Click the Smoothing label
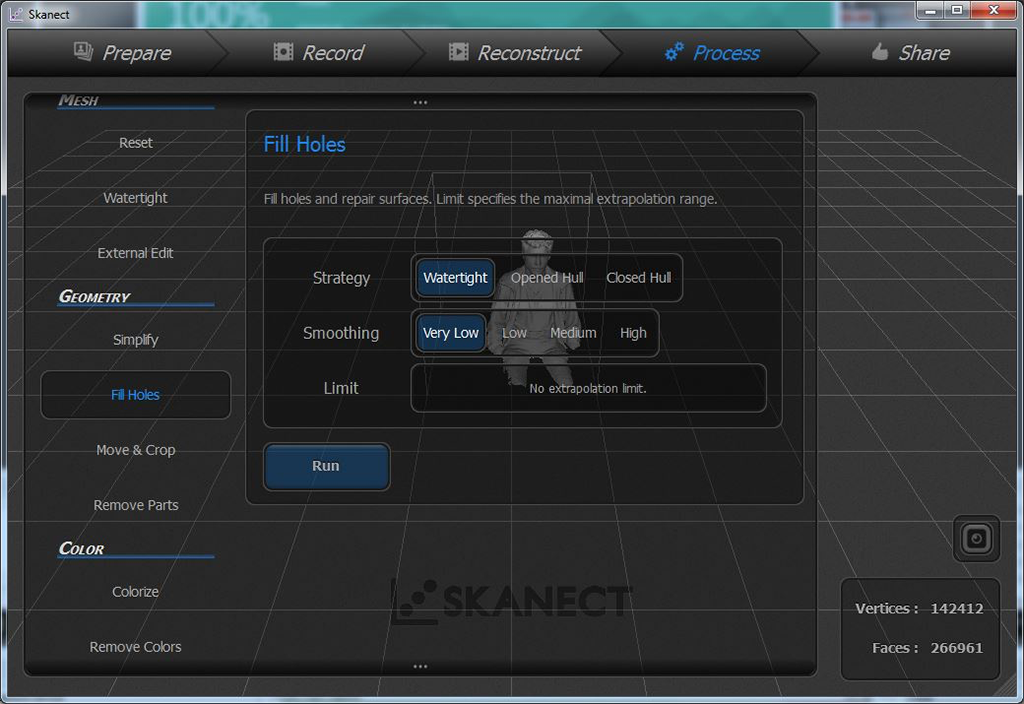This screenshot has height=704, width=1024. pos(341,333)
